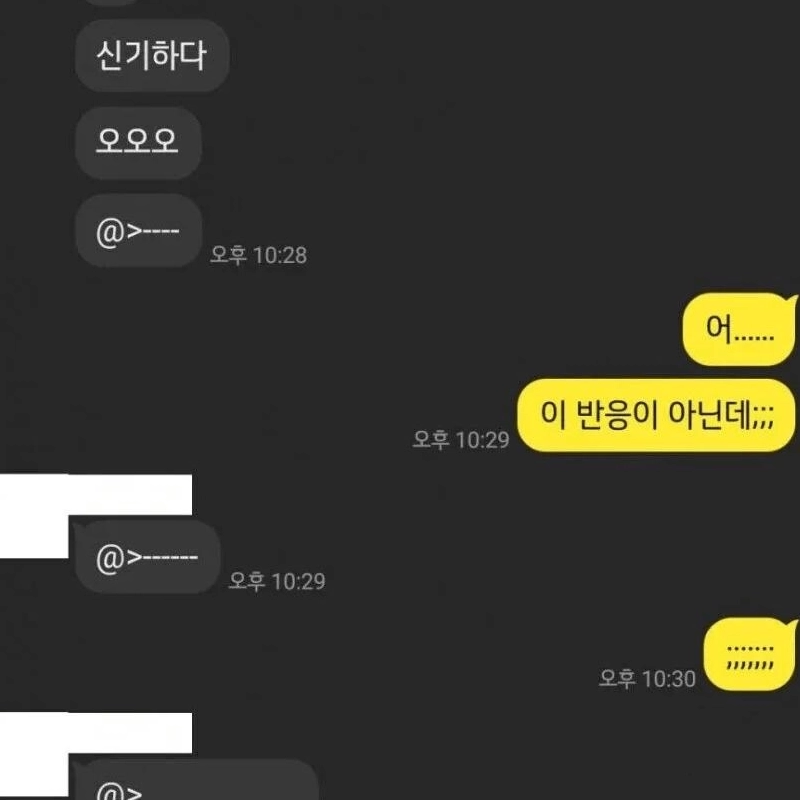This screenshot has width=800, height=800.
Task: Tap the 이 반응이 아닌데;;; bubble
Action: [x=657, y=415]
